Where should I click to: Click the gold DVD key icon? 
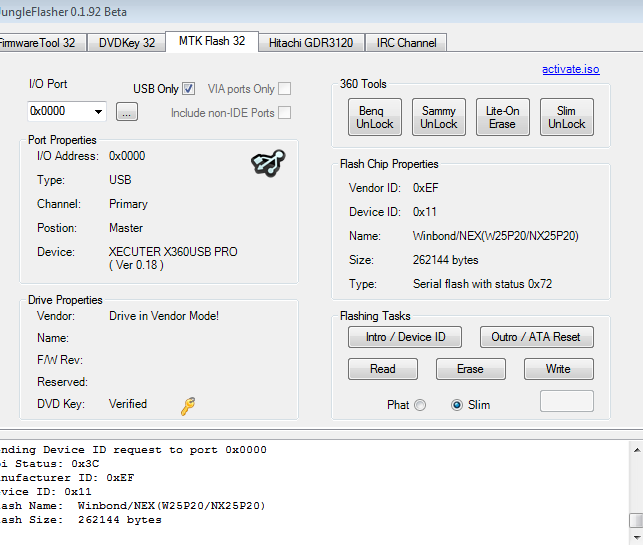click(188, 406)
